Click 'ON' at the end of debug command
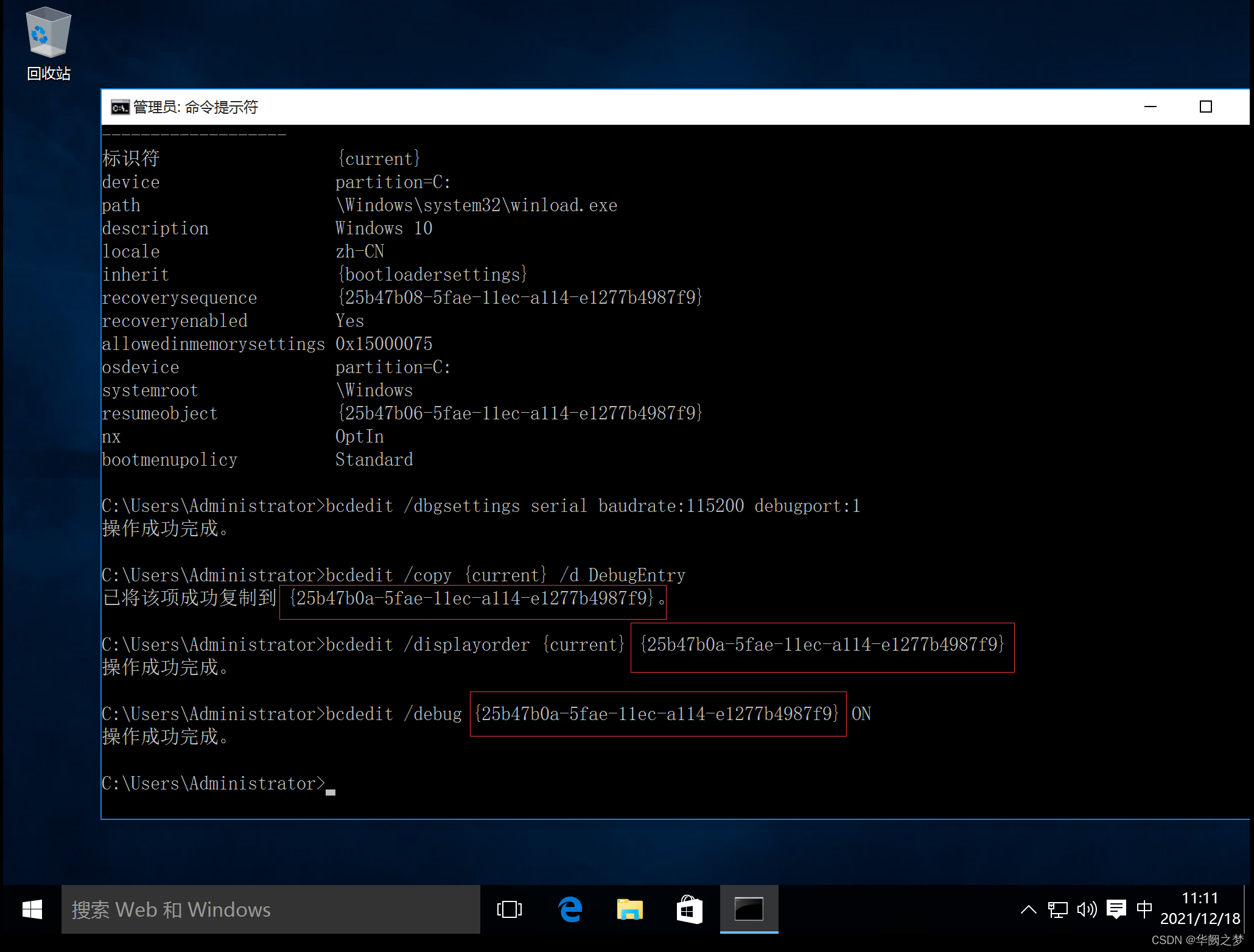Screen dimensions: 1254x952 (x=861, y=714)
